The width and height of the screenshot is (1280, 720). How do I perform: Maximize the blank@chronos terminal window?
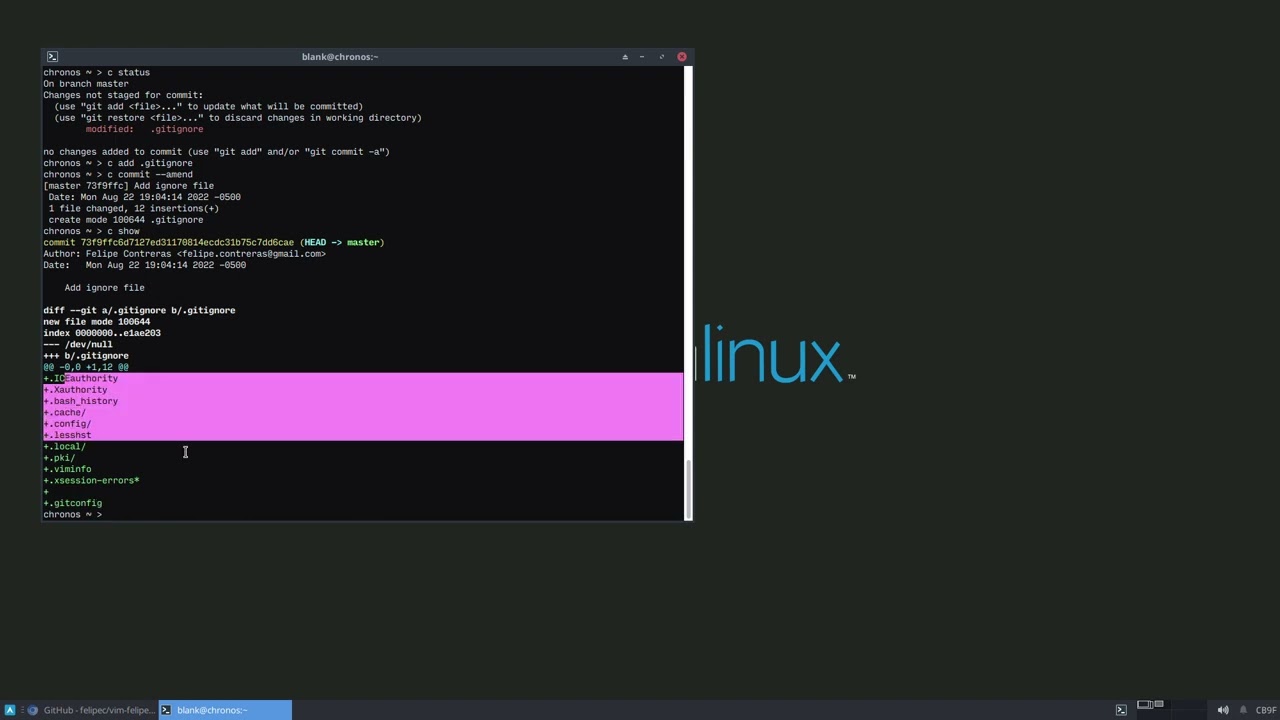point(661,57)
